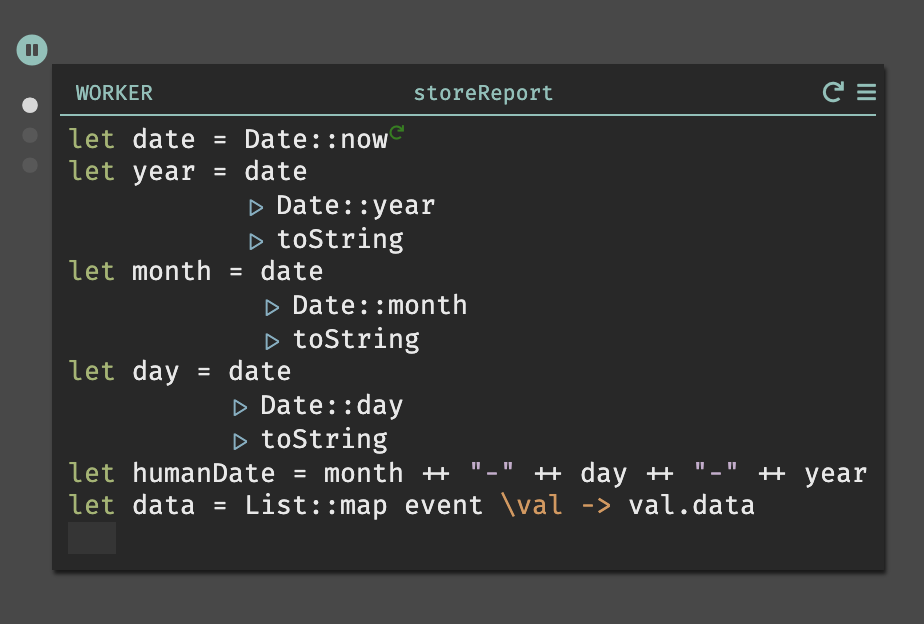The width and height of the screenshot is (924, 624).
Task: Select the second gray trace dot
Action: (x=30, y=136)
